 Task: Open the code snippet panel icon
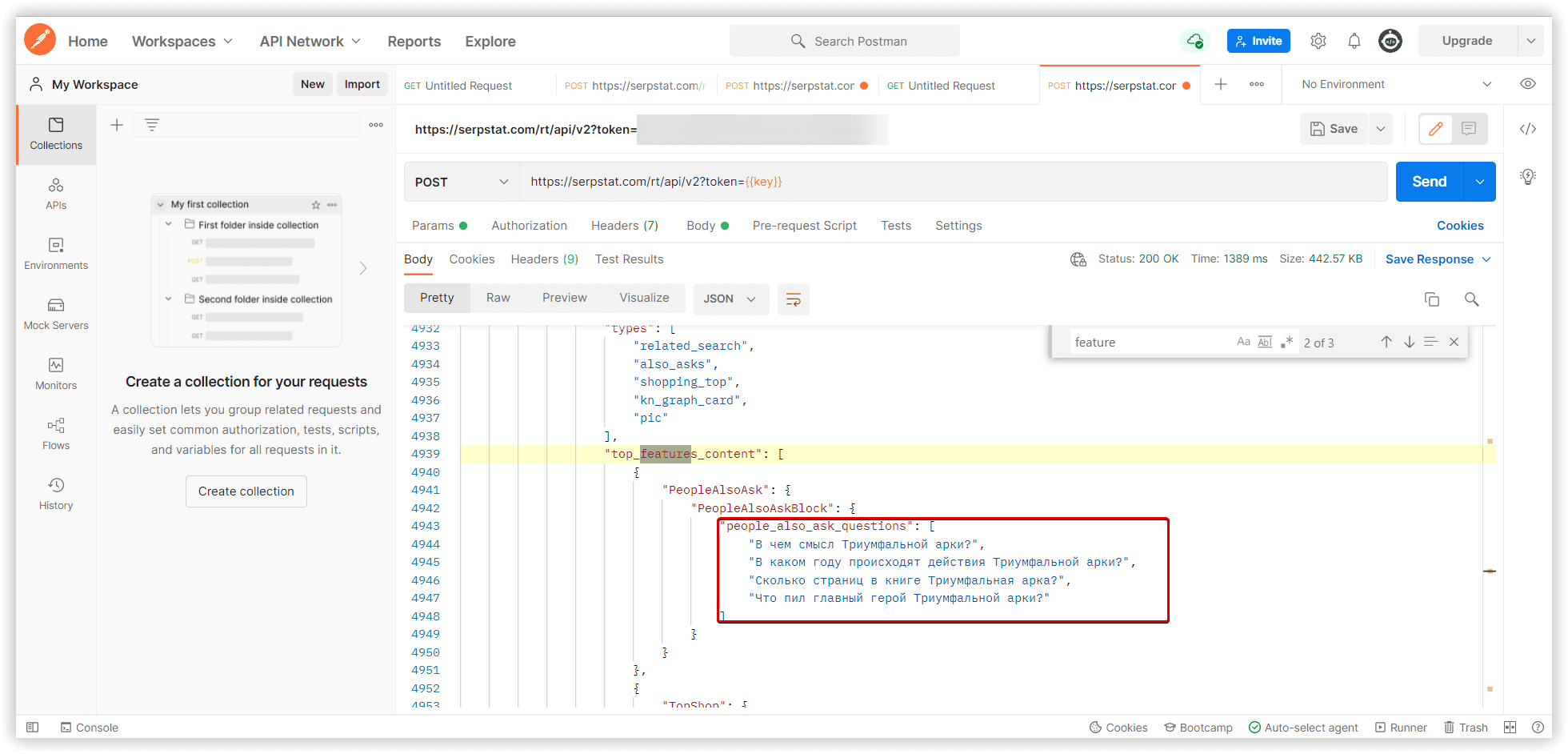[1528, 129]
